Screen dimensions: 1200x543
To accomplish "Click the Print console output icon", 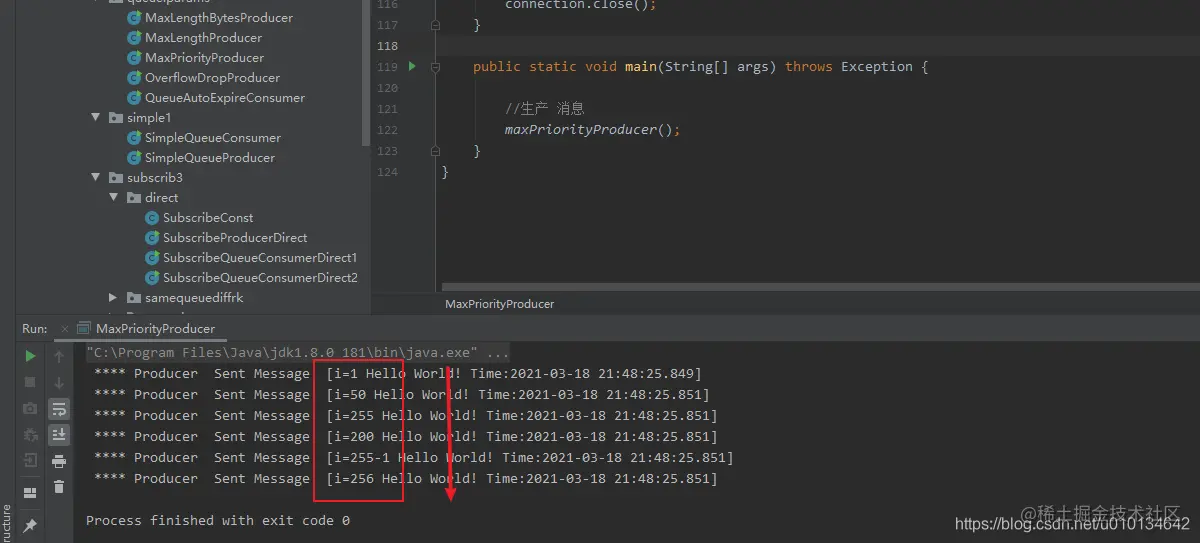I will [x=59, y=461].
